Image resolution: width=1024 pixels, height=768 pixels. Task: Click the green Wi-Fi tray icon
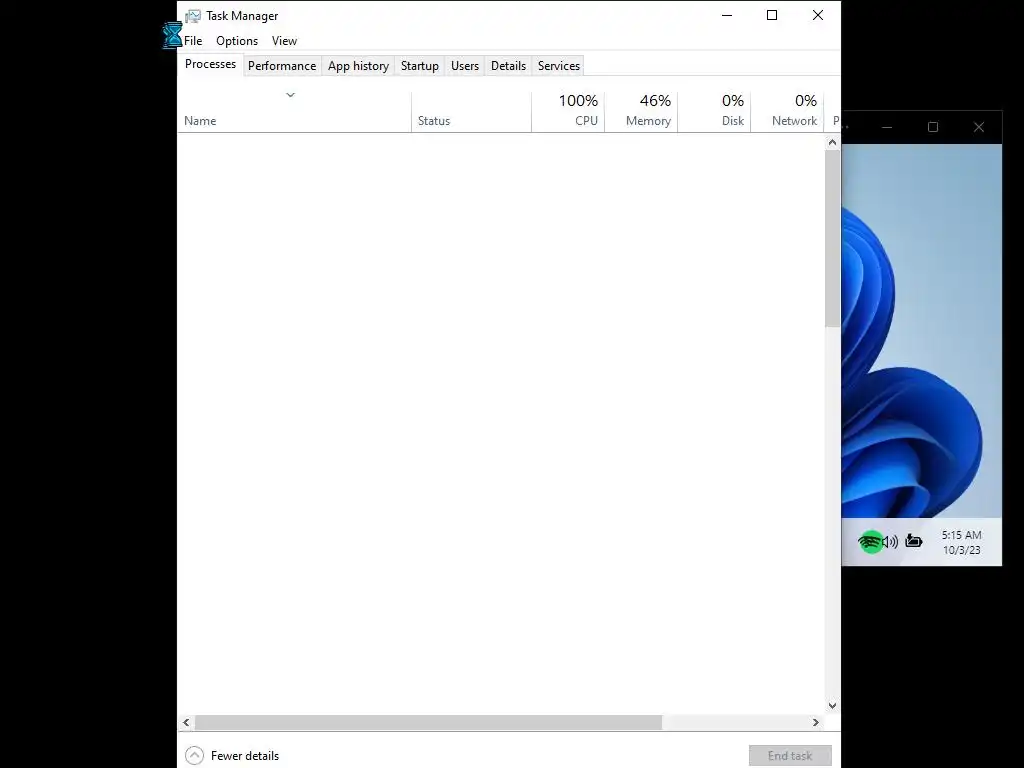[x=871, y=541]
